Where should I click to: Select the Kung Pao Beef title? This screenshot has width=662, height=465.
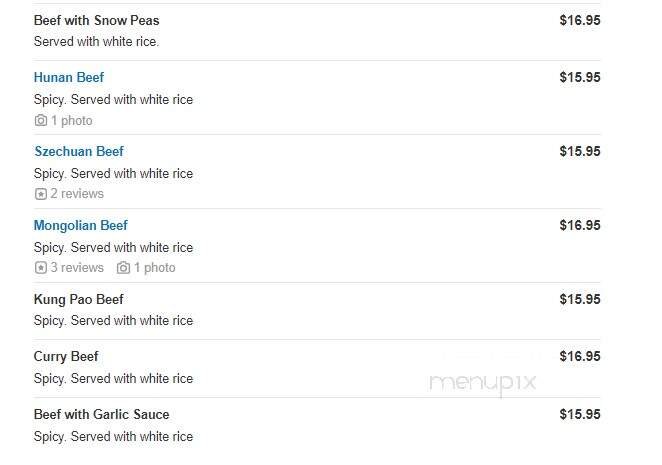(79, 299)
